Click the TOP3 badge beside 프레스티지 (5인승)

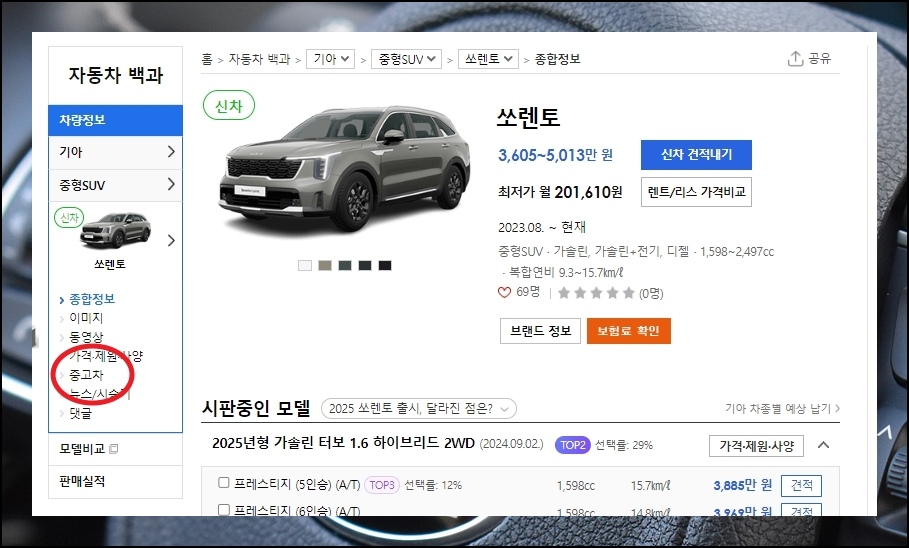pyautogui.click(x=381, y=485)
